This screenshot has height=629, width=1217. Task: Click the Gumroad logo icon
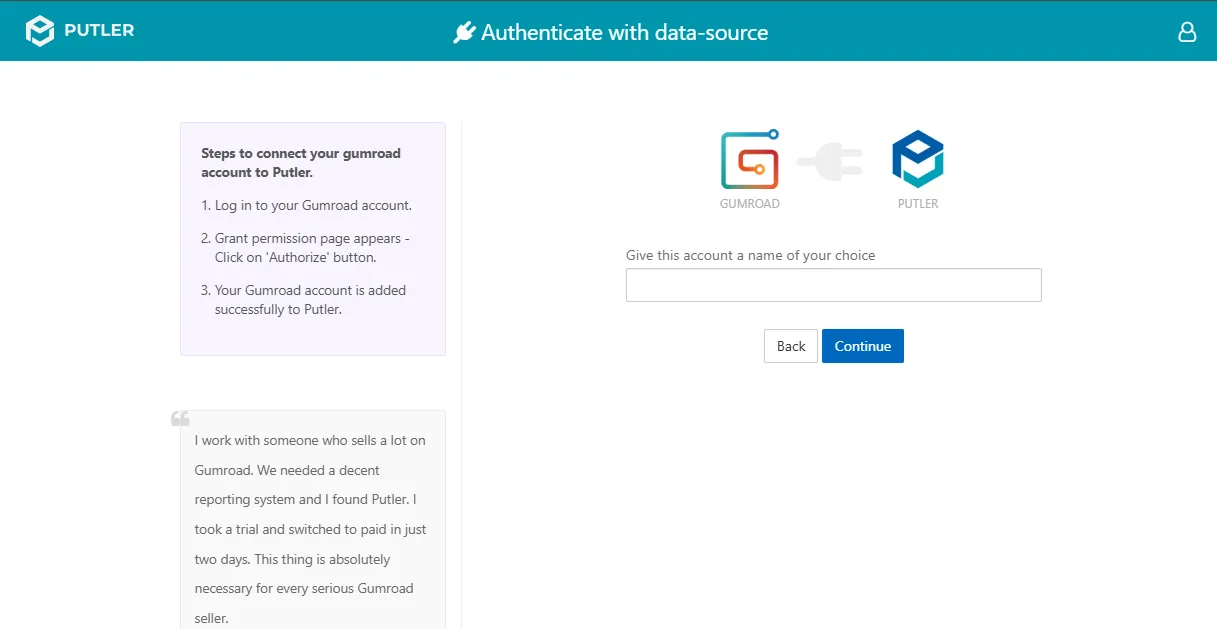tap(750, 160)
